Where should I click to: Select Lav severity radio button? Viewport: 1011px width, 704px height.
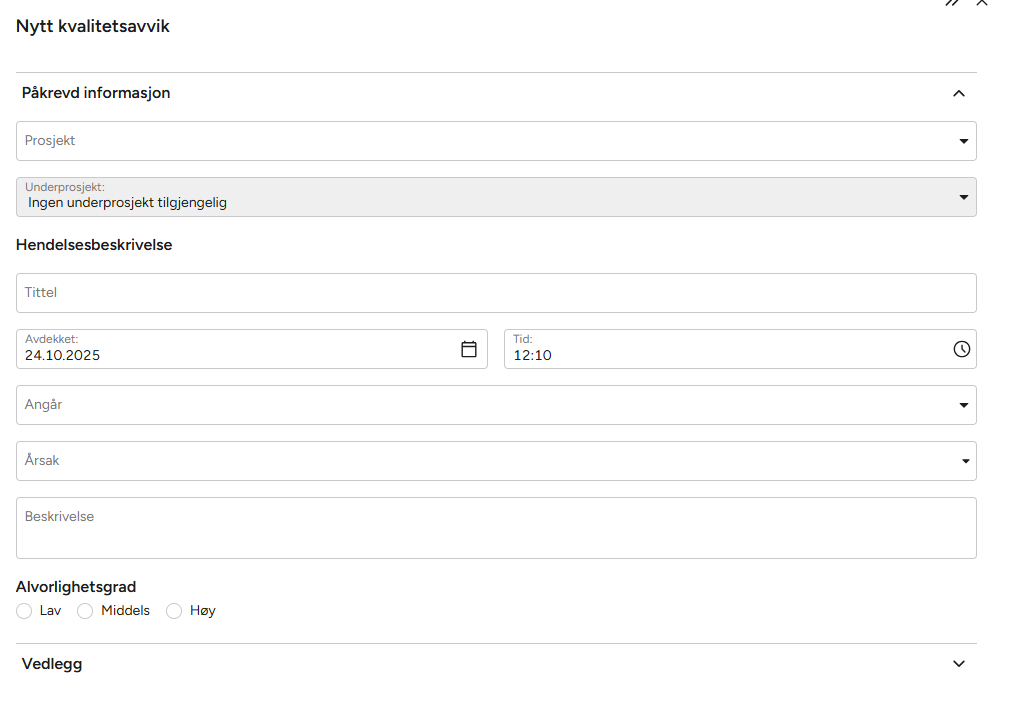25,611
